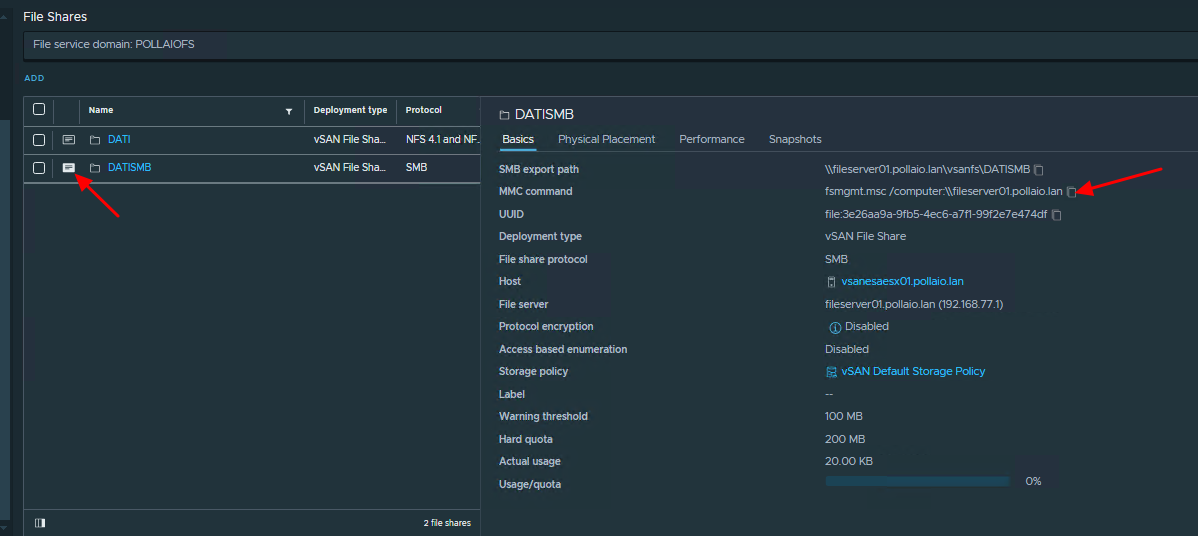
Task: Check the DATISMB file share checkbox
Action: tap(39, 168)
